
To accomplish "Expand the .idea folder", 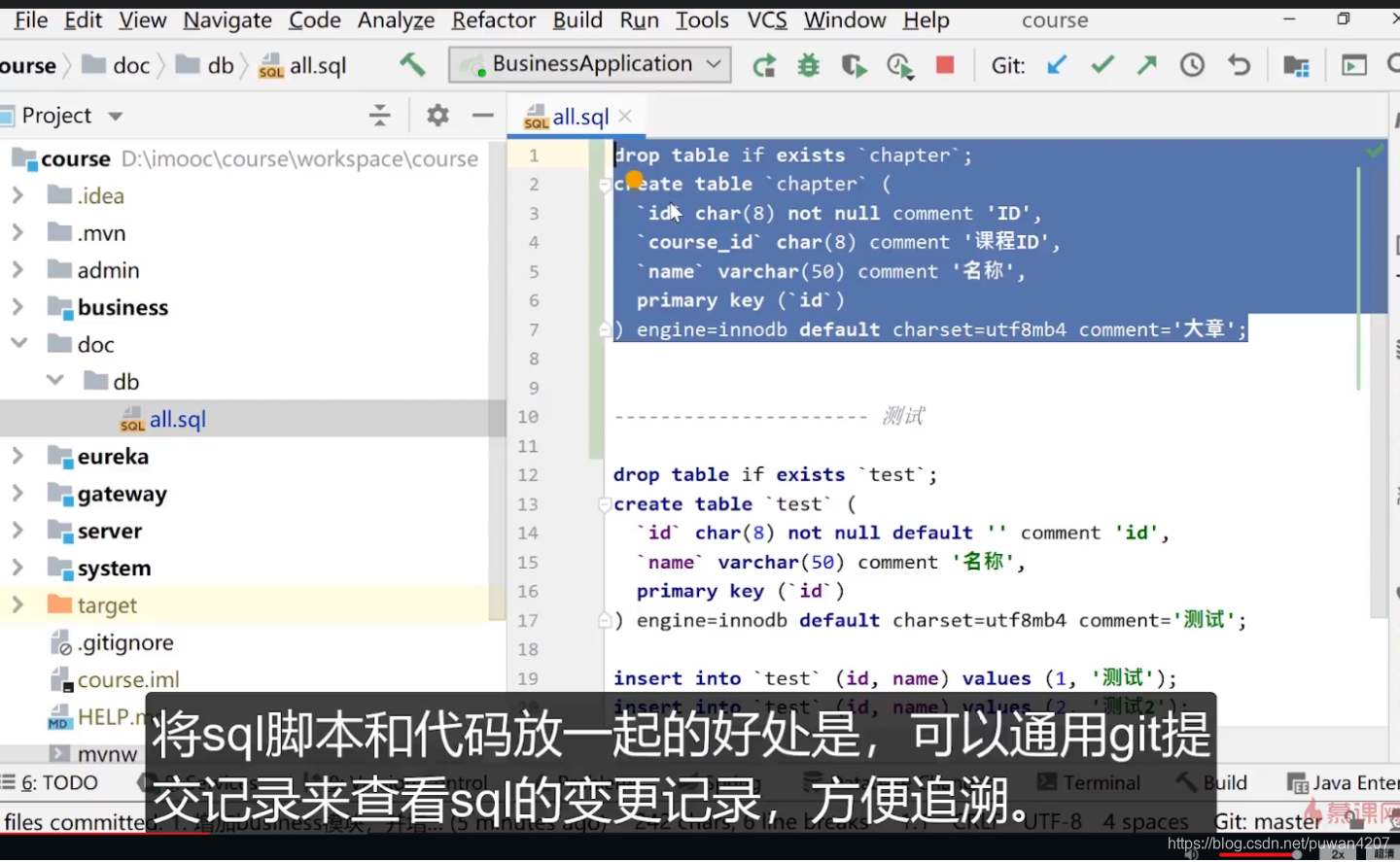I will click(x=17, y=195).
